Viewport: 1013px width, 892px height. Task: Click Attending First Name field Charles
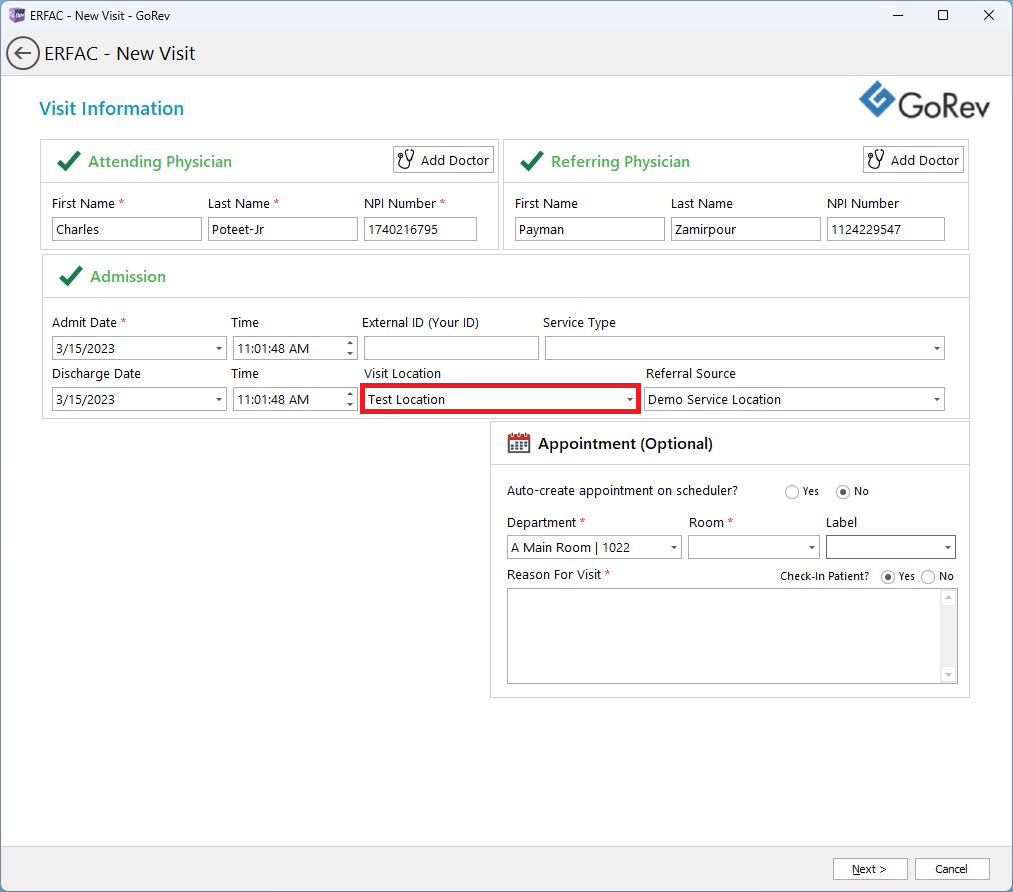[x=127, y=229]
